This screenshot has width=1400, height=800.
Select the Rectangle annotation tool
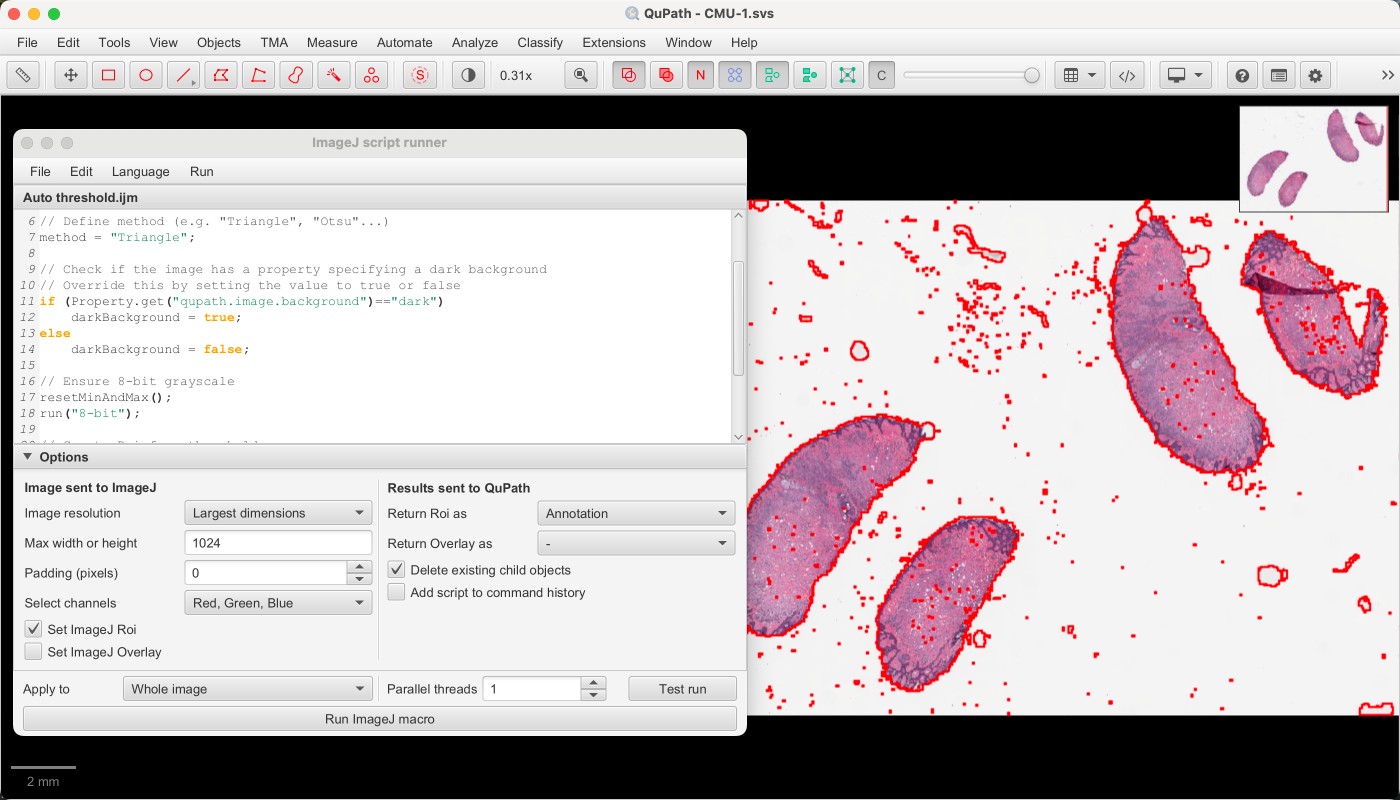point(108,75)
